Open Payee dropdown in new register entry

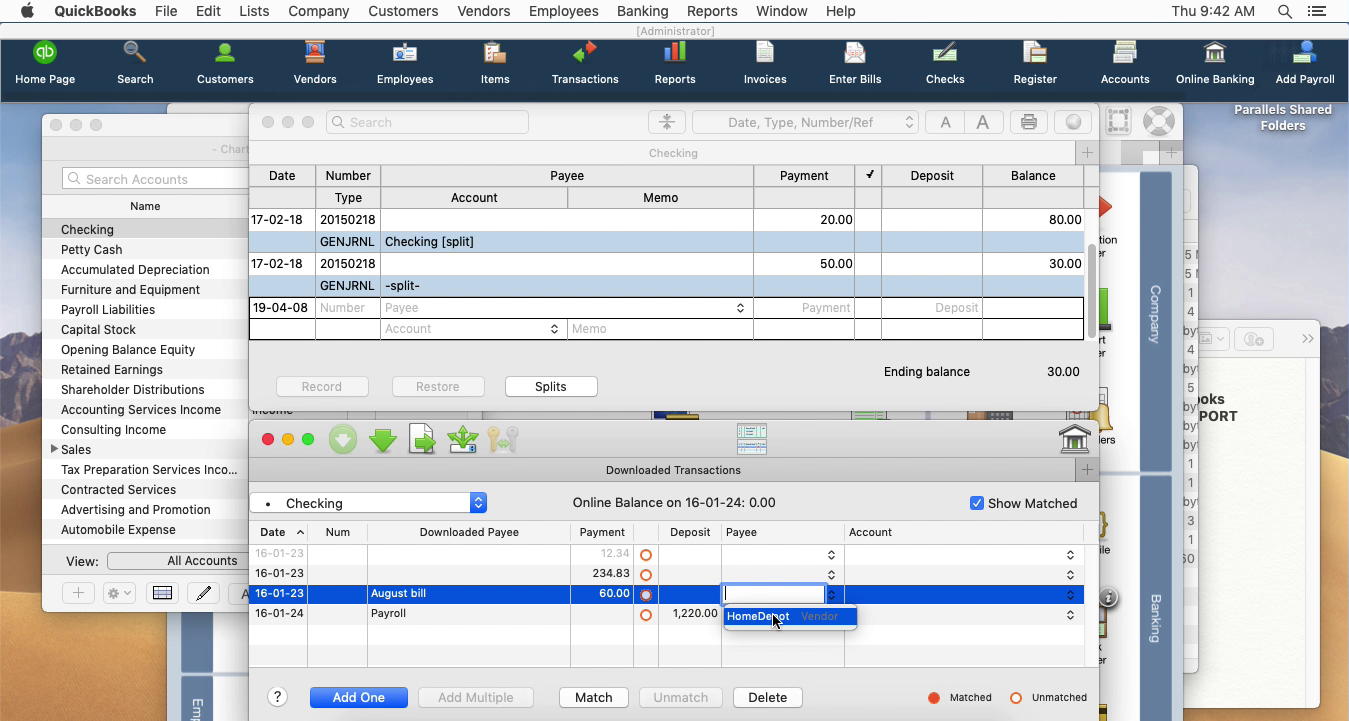741,308
